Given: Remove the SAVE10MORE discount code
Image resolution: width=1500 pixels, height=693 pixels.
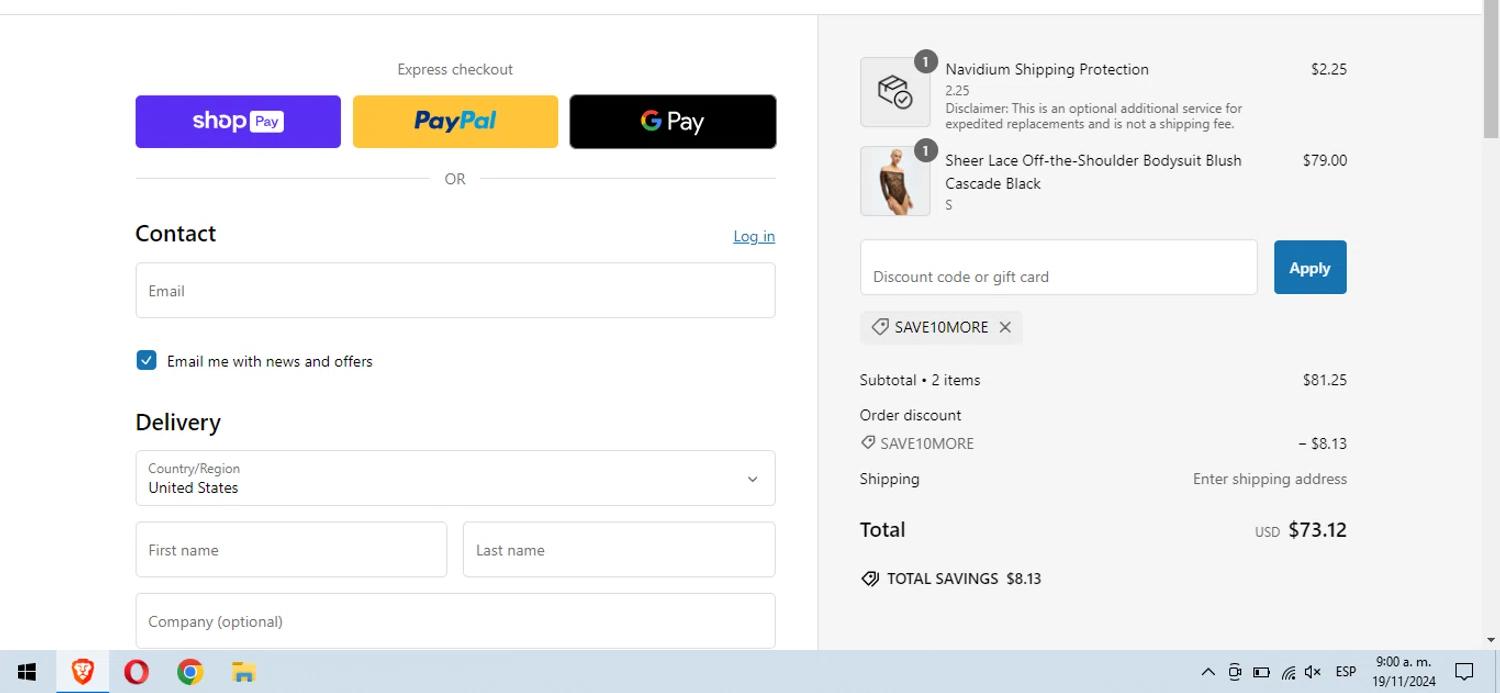Looking at the screenshot, I should [x=1005, y=327].
